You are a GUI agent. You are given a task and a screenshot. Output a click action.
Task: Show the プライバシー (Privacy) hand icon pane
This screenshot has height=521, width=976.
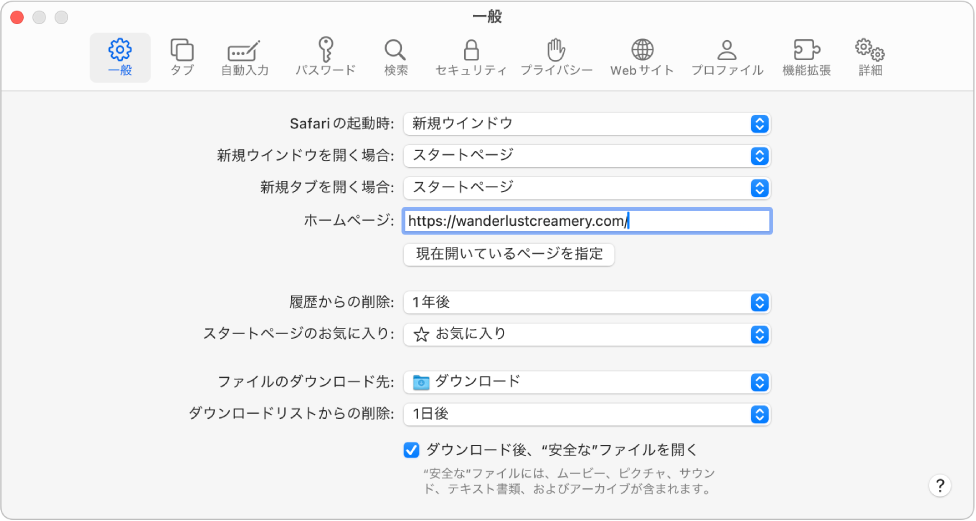(x=556, y=57)
